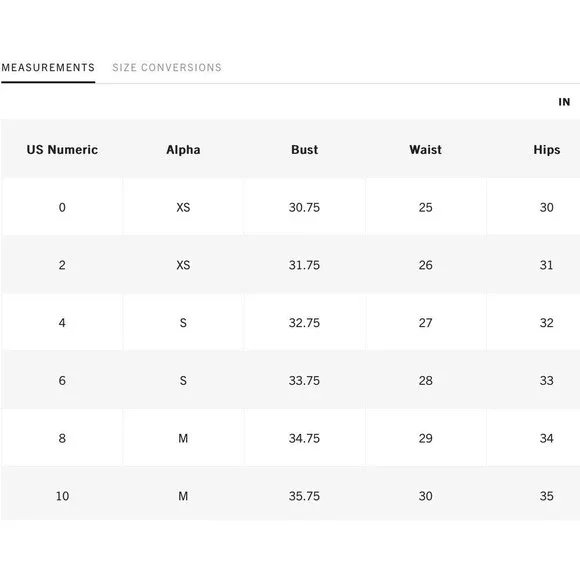Select the size 2 row number
The width and height of the screenshot is (580, 580).
click(62, 265)
